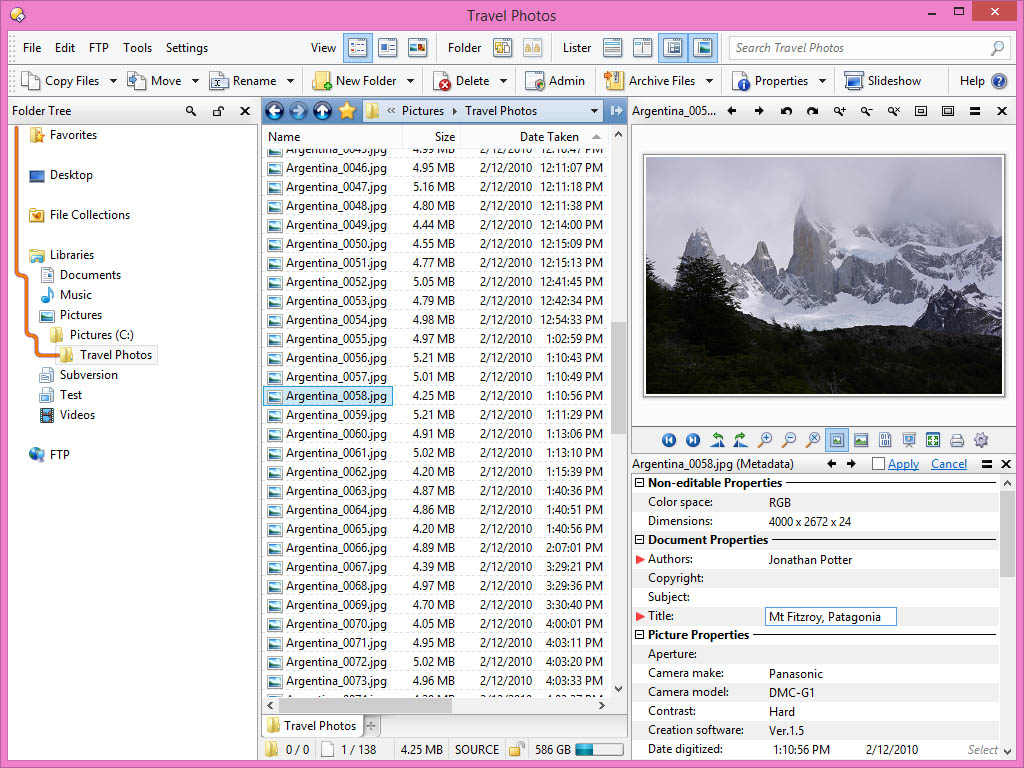This screenshot has width=1024, height=768.
Task: Toggle the viewer pane Lister button
Action: pyautogui.click(x=703, y=47)
